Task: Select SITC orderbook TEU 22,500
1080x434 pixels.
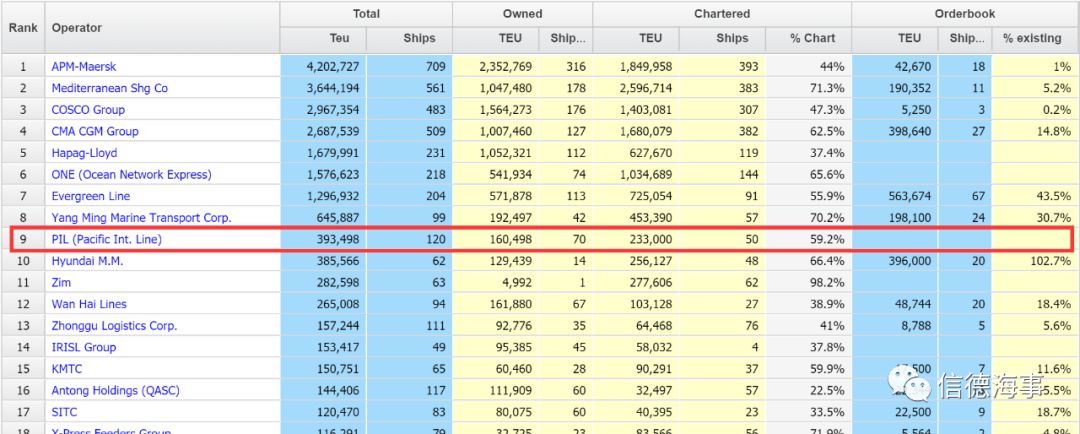Action: click(913, 412)
